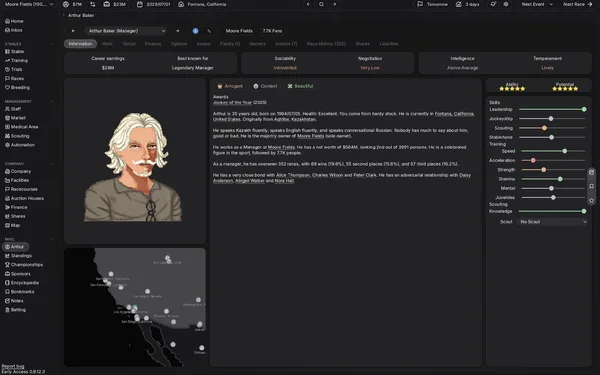Click the Next Race button
This screenshot has height=375, width=600.
(x=578, y=4)
